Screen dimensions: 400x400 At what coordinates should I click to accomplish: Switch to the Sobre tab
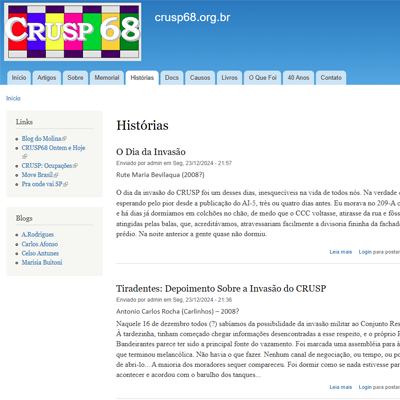point(75,78)
